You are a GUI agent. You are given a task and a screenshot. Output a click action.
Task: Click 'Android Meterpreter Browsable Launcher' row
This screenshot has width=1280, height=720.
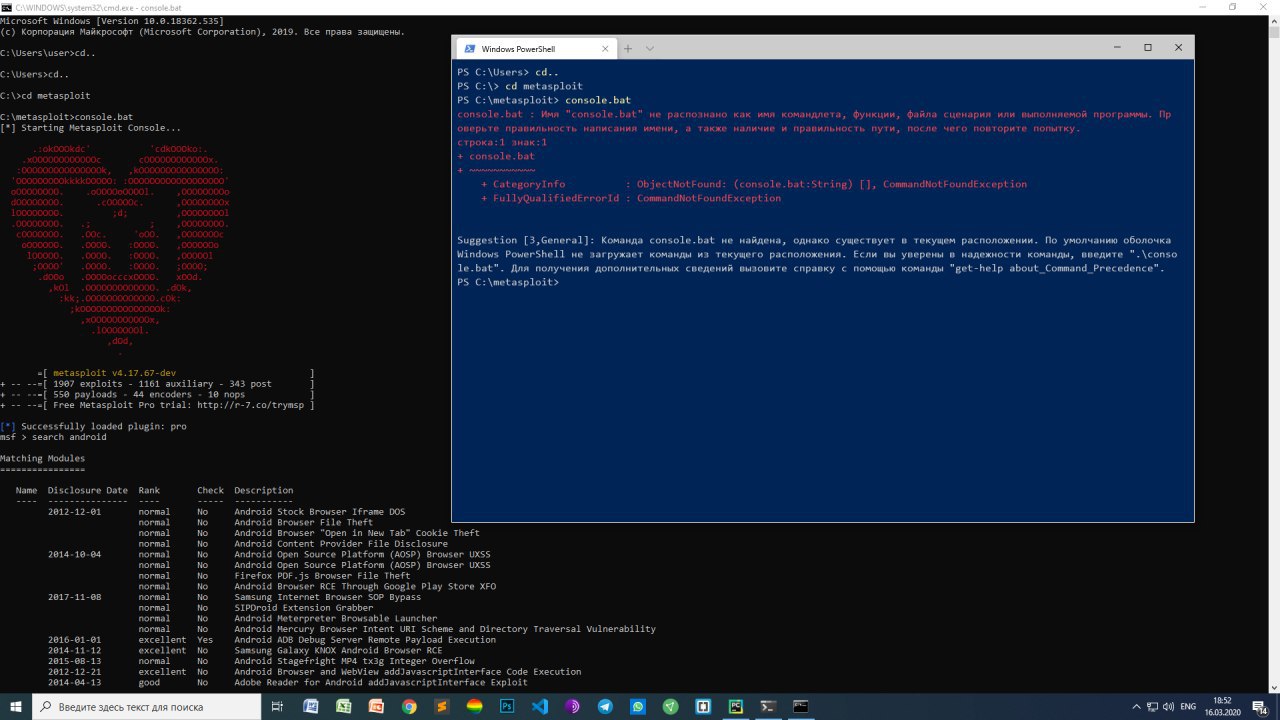(x=336, y=618)
